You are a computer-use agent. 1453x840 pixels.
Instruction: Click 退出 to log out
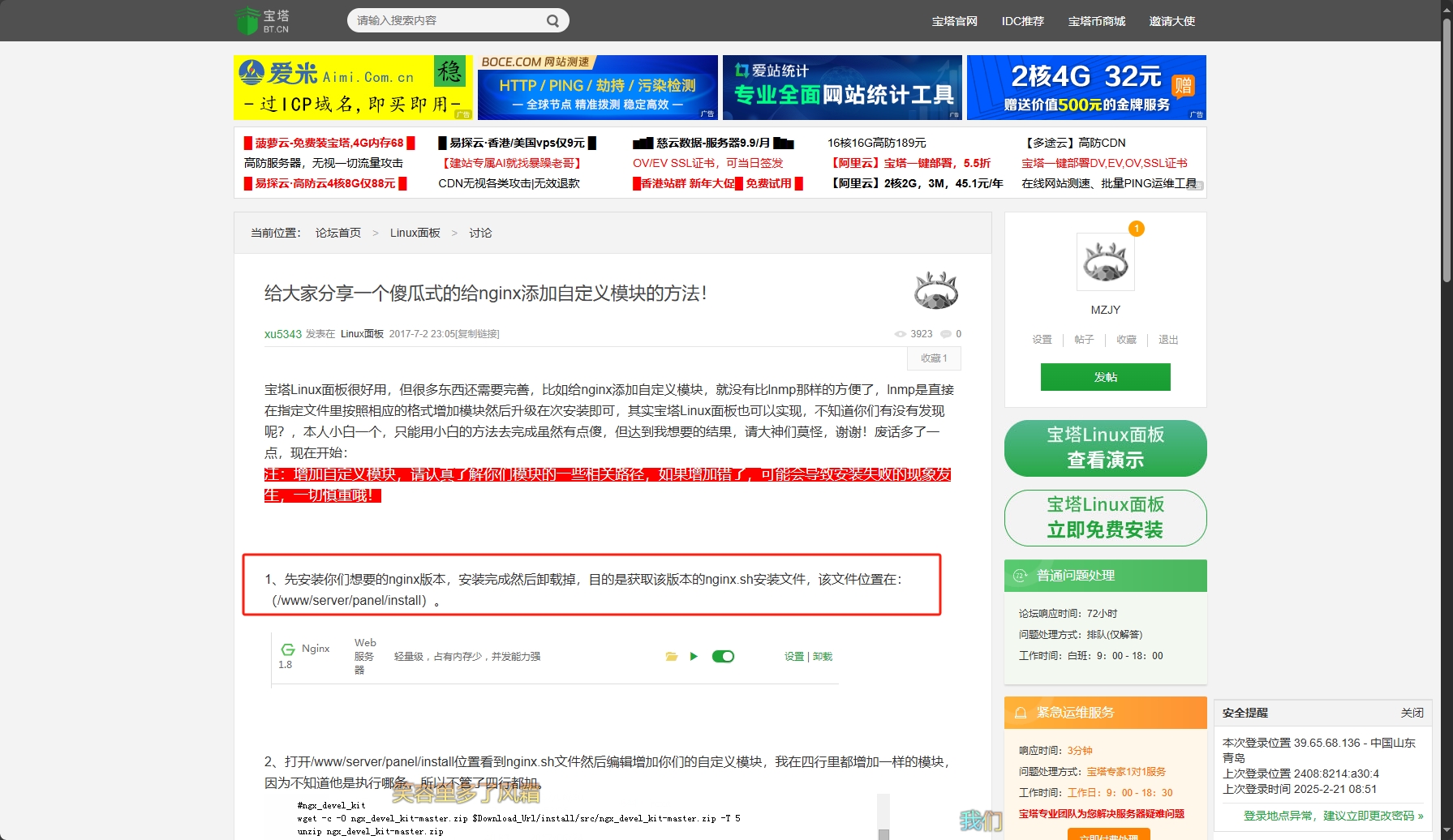click(x=1167, y=340)
